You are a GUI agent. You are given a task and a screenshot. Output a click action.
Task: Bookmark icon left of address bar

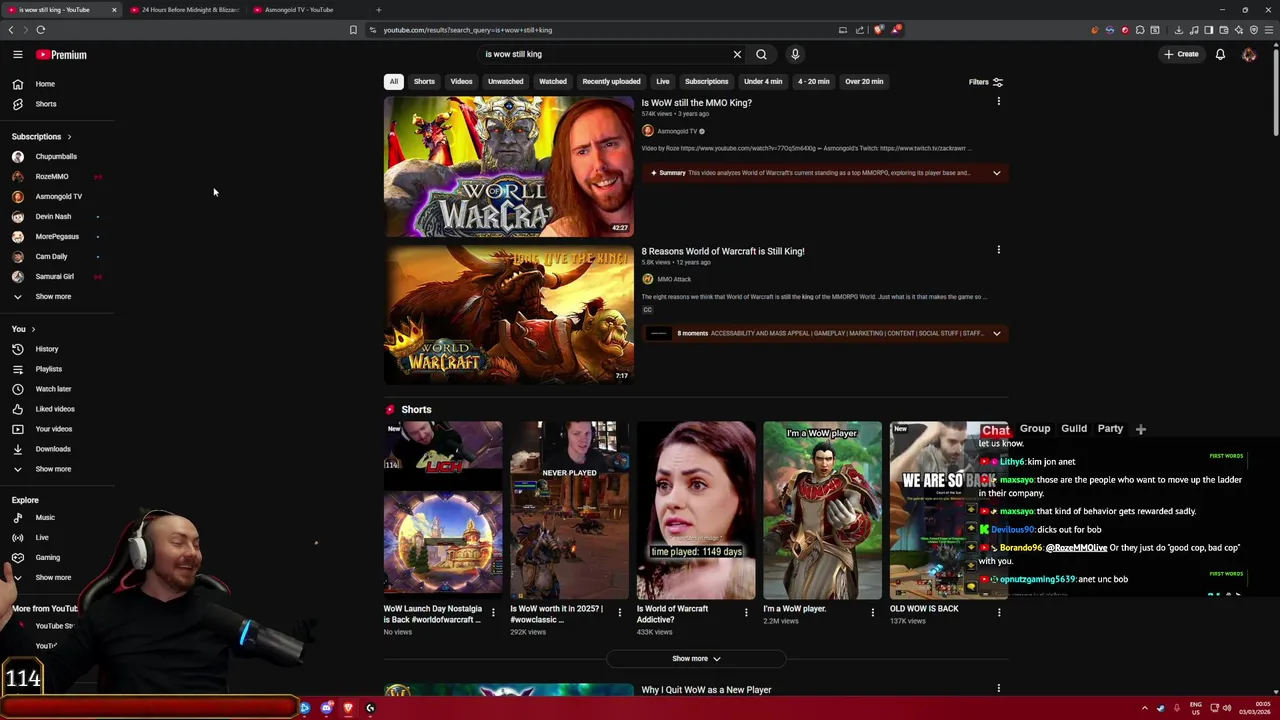point(353,30)
